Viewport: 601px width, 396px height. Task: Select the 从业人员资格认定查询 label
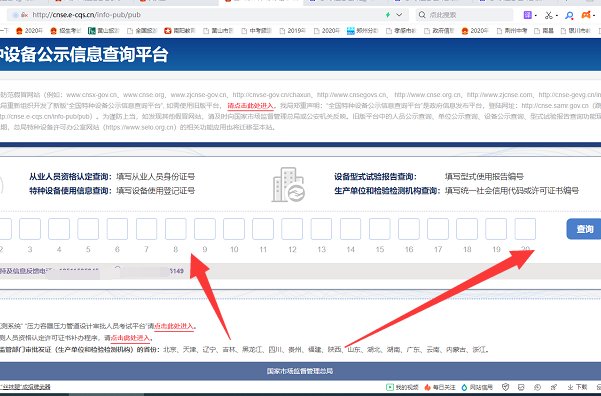tap(70, 177)
